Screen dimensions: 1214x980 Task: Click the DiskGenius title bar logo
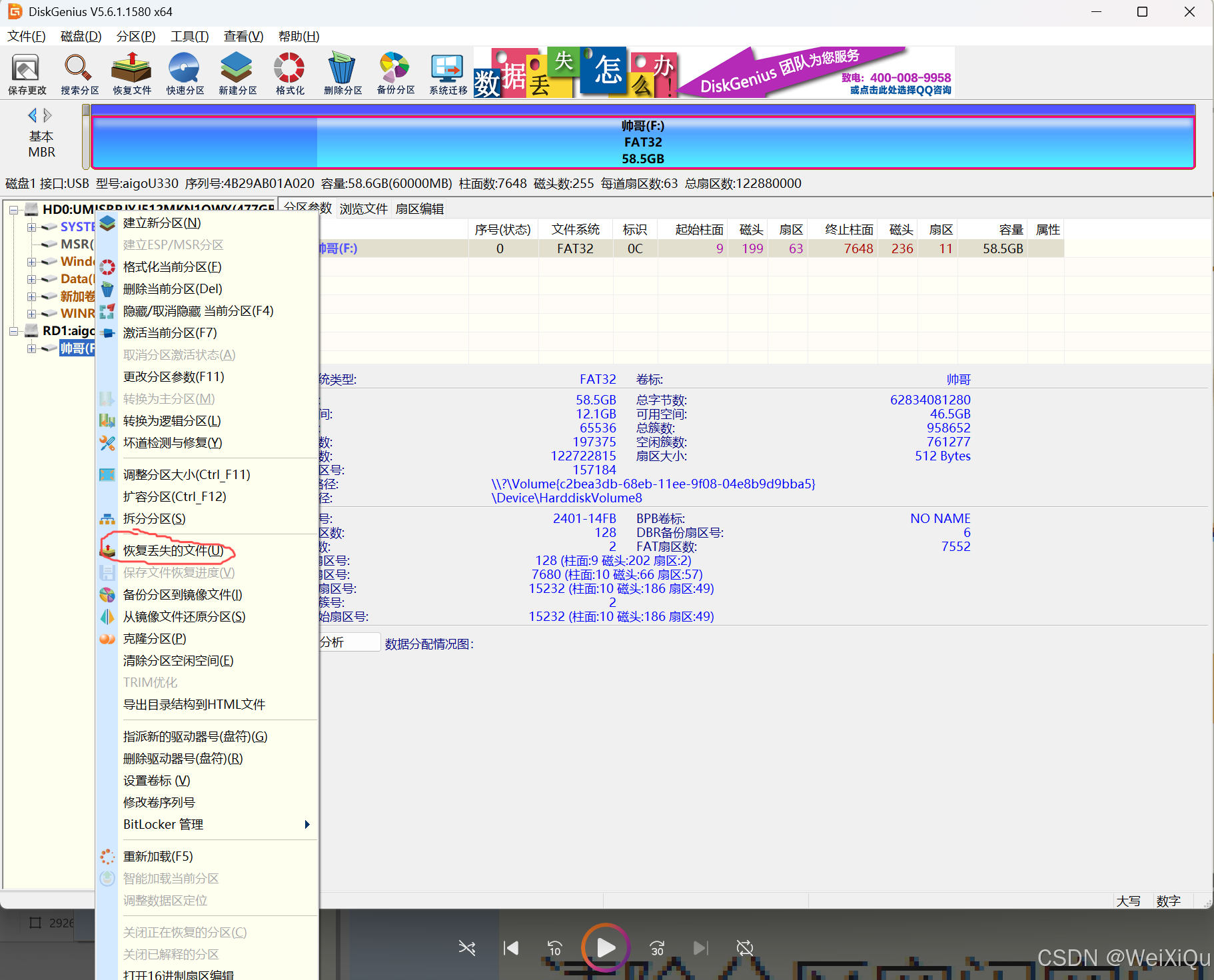point(15,11)
